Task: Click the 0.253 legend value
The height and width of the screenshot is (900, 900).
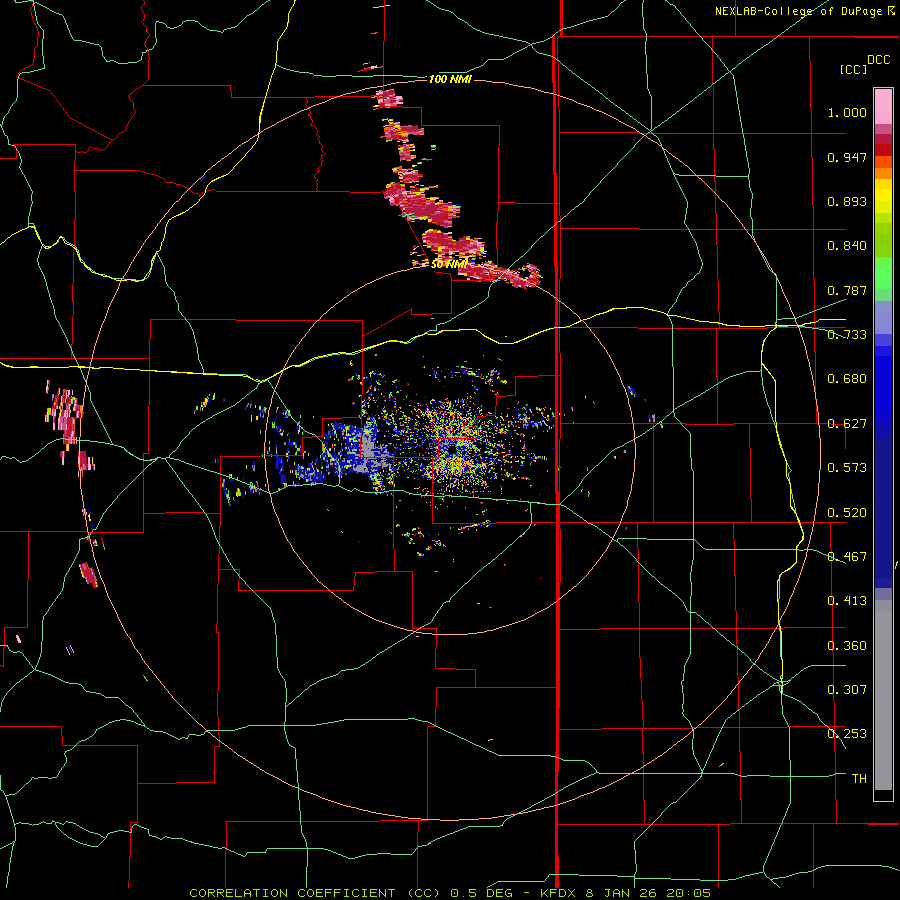Action: tap(847, 734)
